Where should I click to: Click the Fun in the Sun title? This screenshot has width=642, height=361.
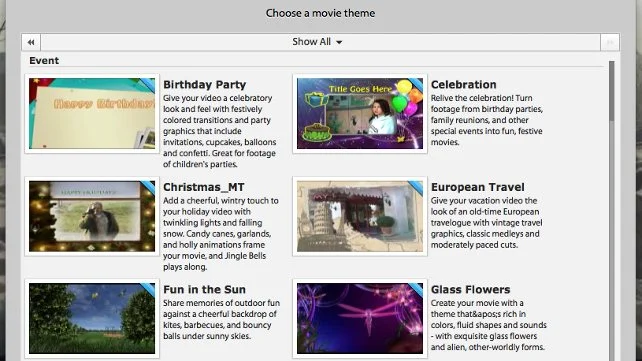point(204,289)
